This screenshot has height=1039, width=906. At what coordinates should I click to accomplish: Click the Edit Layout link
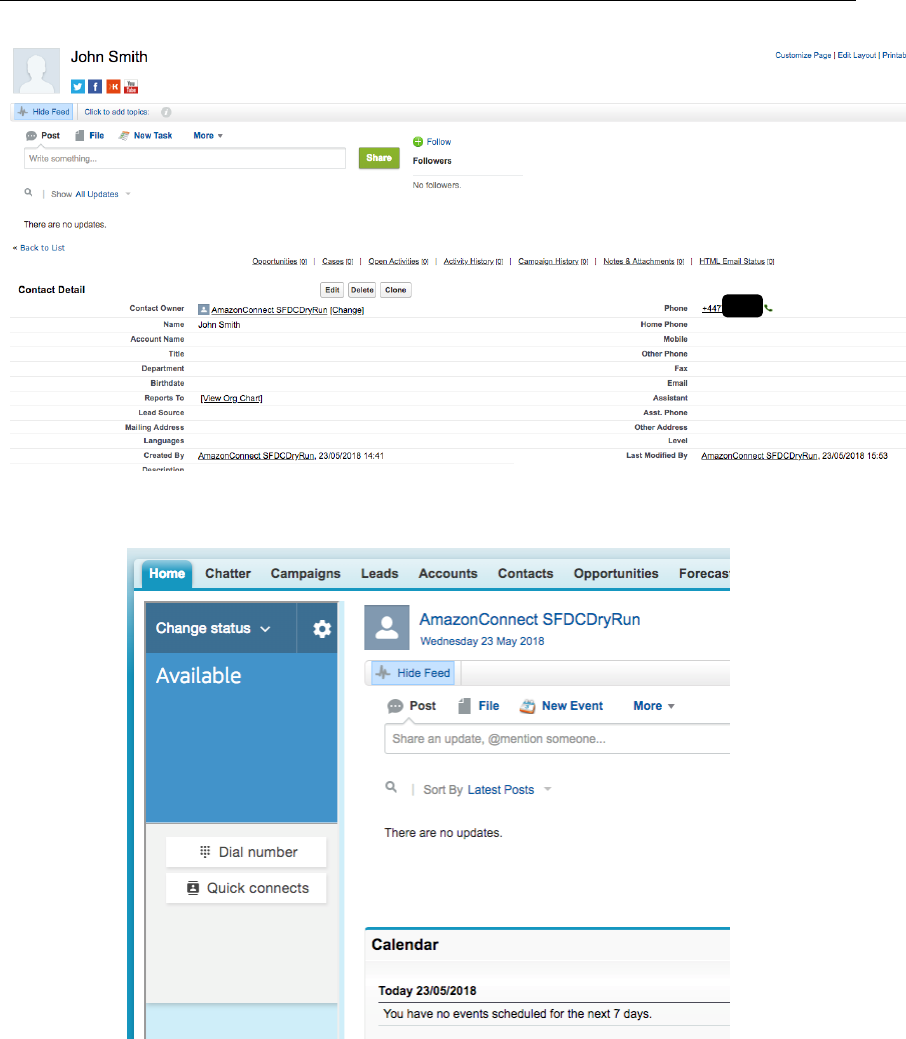pos(856,56)
